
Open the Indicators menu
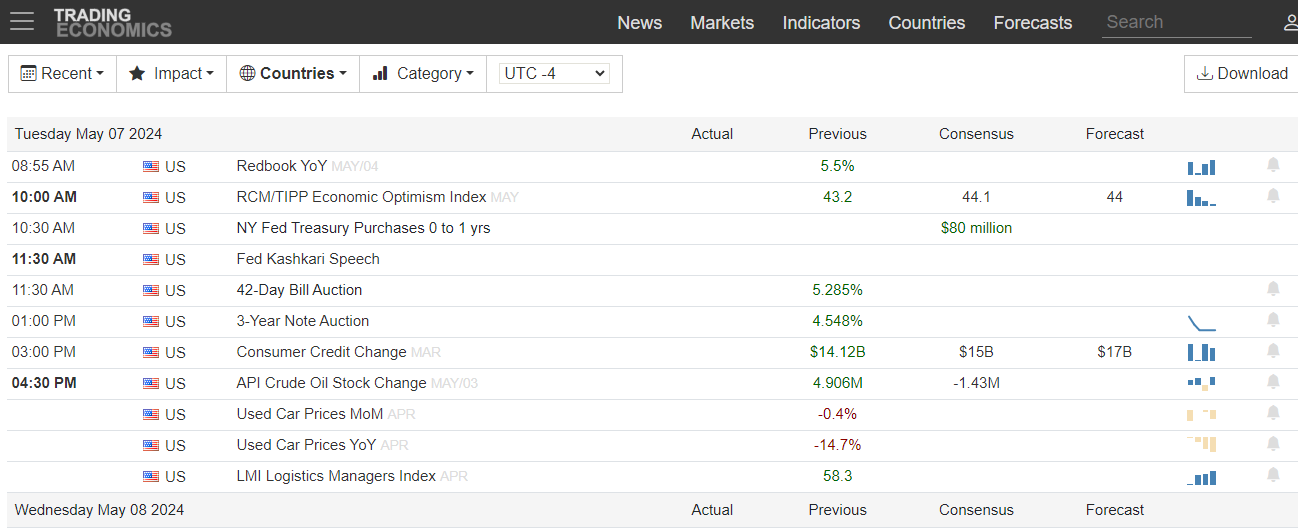pyautogui.click(x=821, y=22)
